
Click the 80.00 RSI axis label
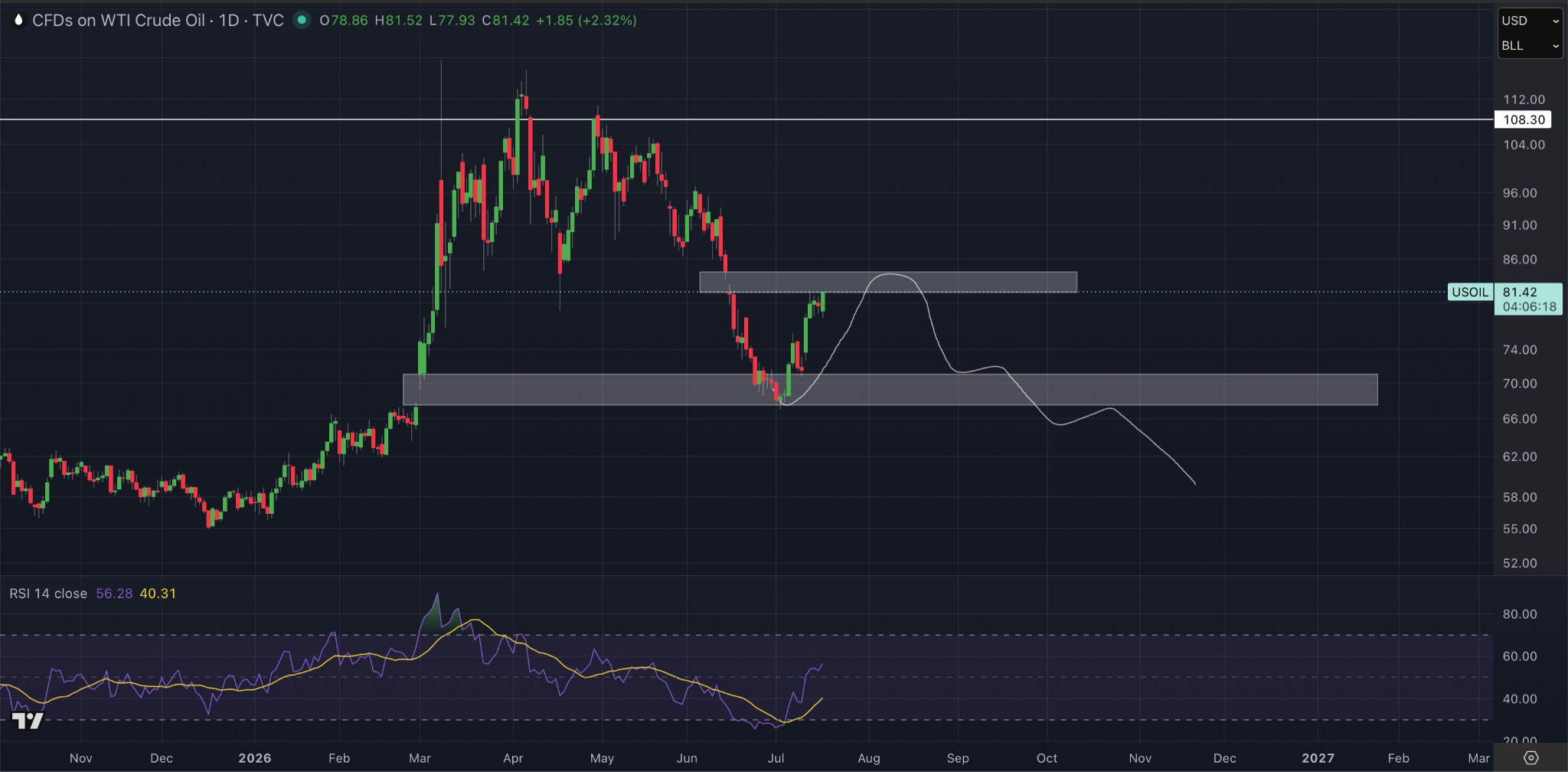point(1520,614)
